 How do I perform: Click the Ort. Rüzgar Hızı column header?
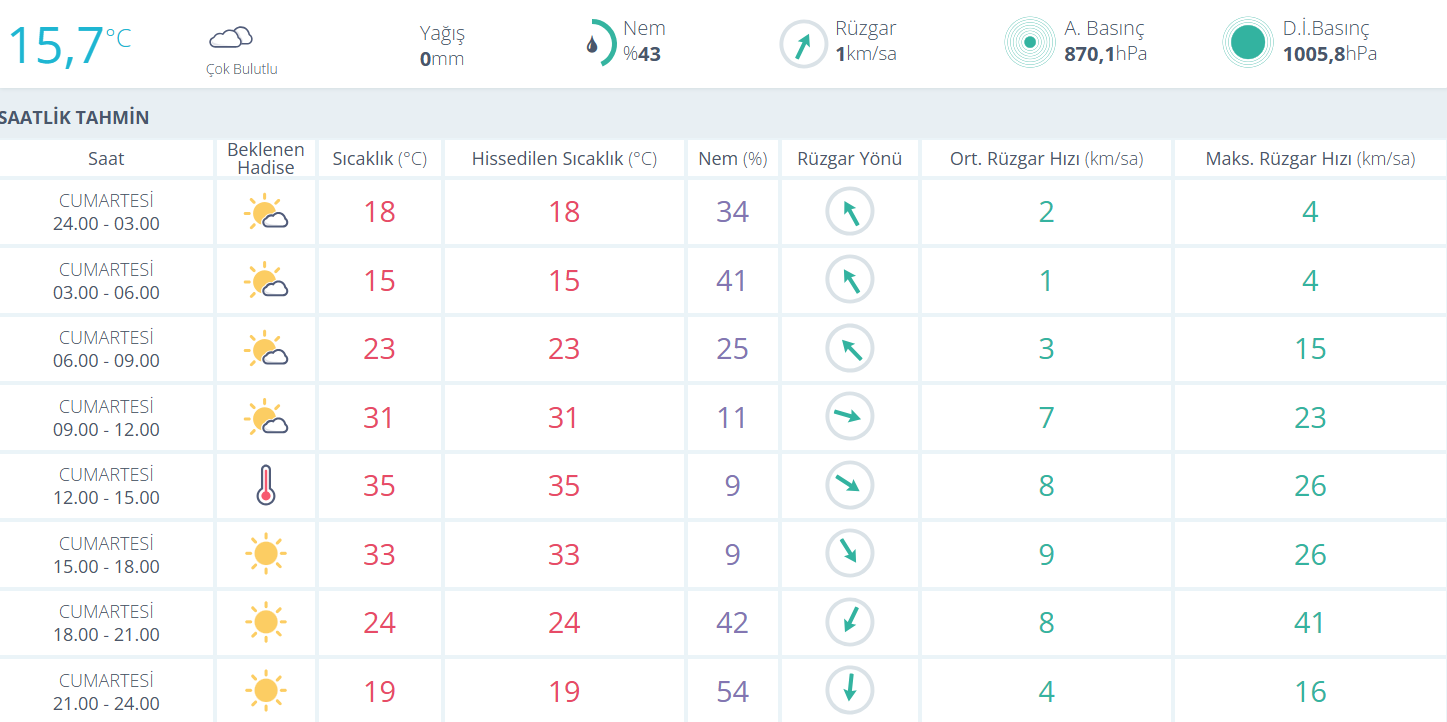[1046, 159]
